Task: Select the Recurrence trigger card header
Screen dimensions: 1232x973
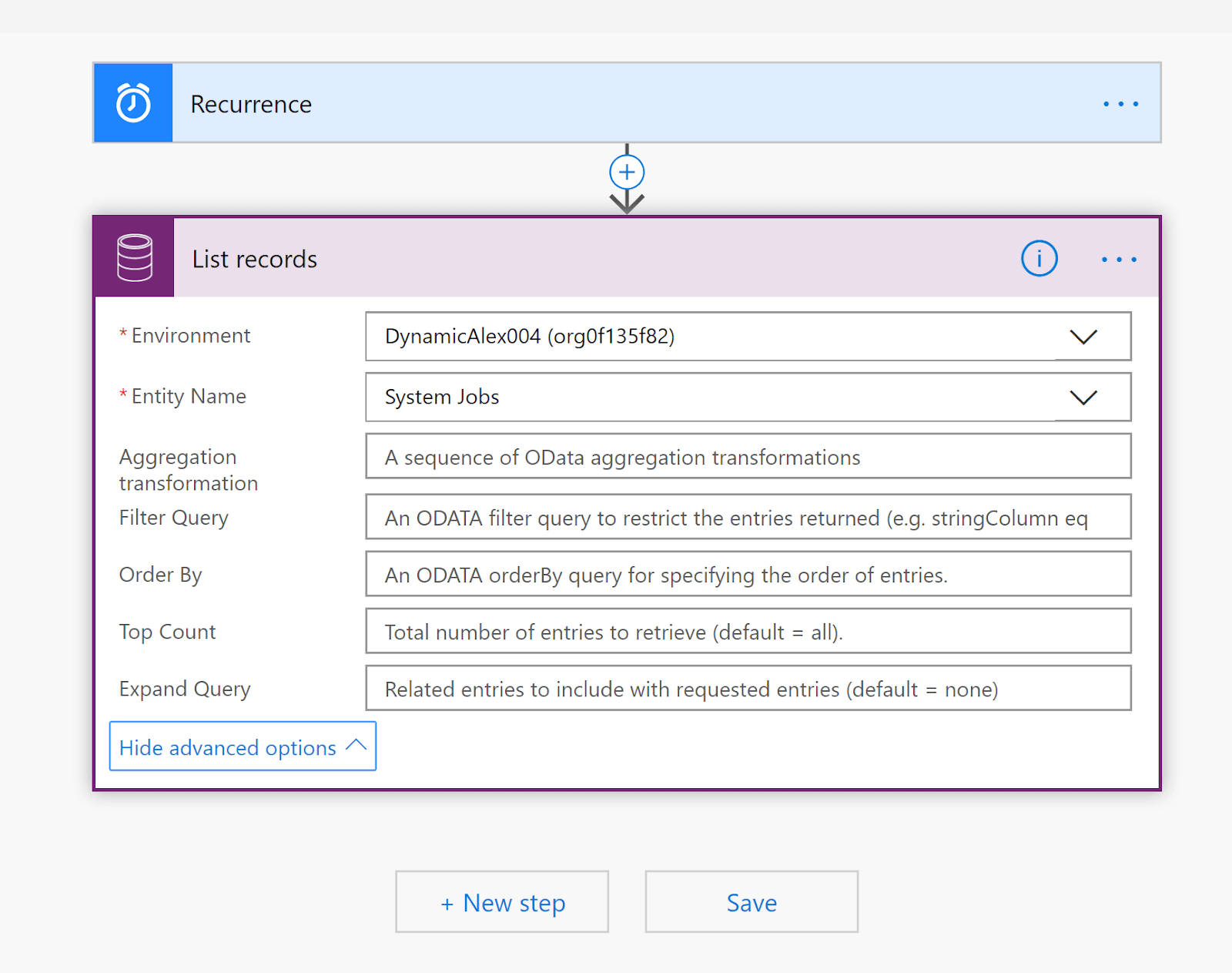Action: (x=539, y=103)
